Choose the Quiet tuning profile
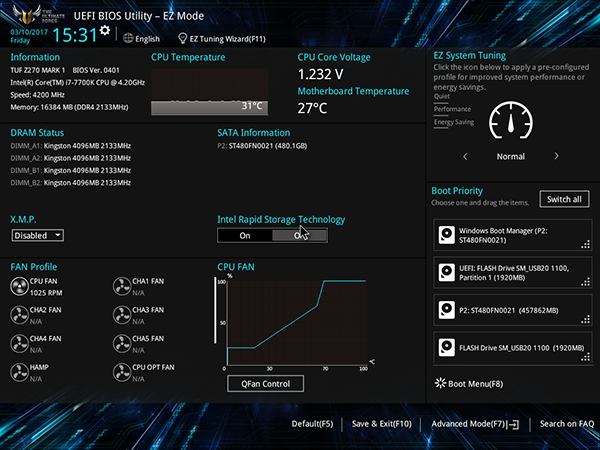Image resolution: width=600 pixels, height=450 pixels. (x=442, y=96)
